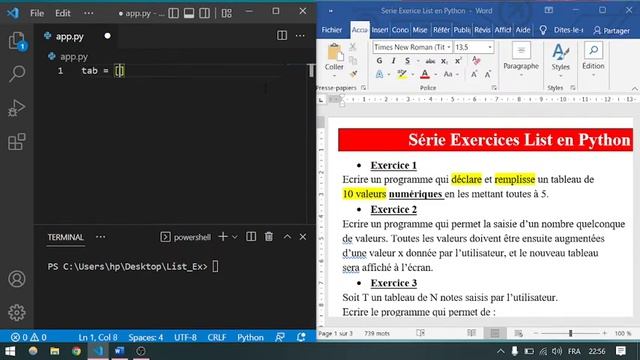
Task: Click Spaces: 4 indentation setting
Action: click(146, 338)
